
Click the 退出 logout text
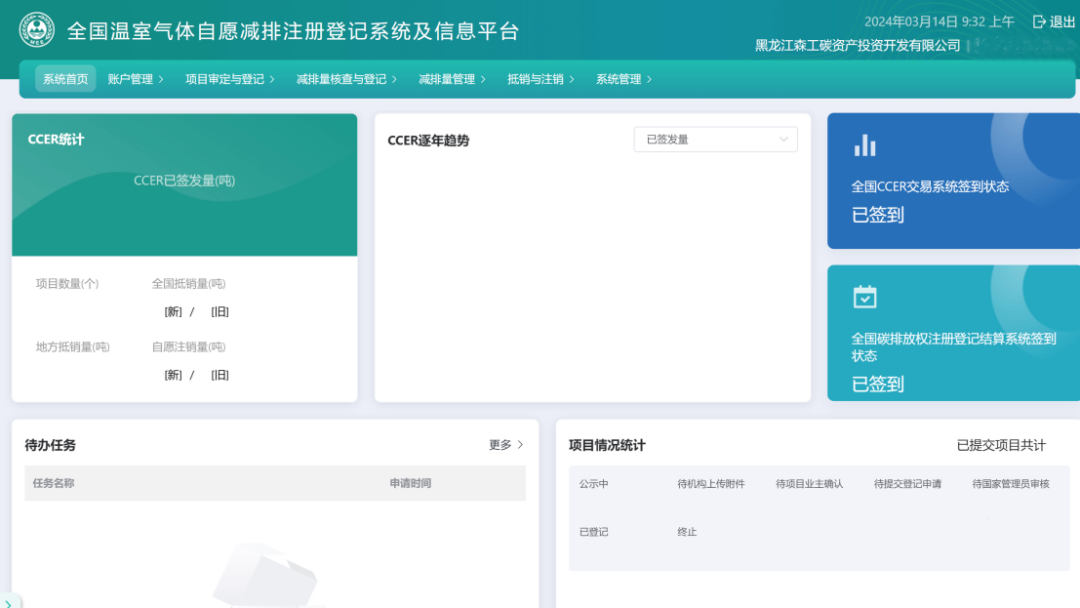point(1062,22)
